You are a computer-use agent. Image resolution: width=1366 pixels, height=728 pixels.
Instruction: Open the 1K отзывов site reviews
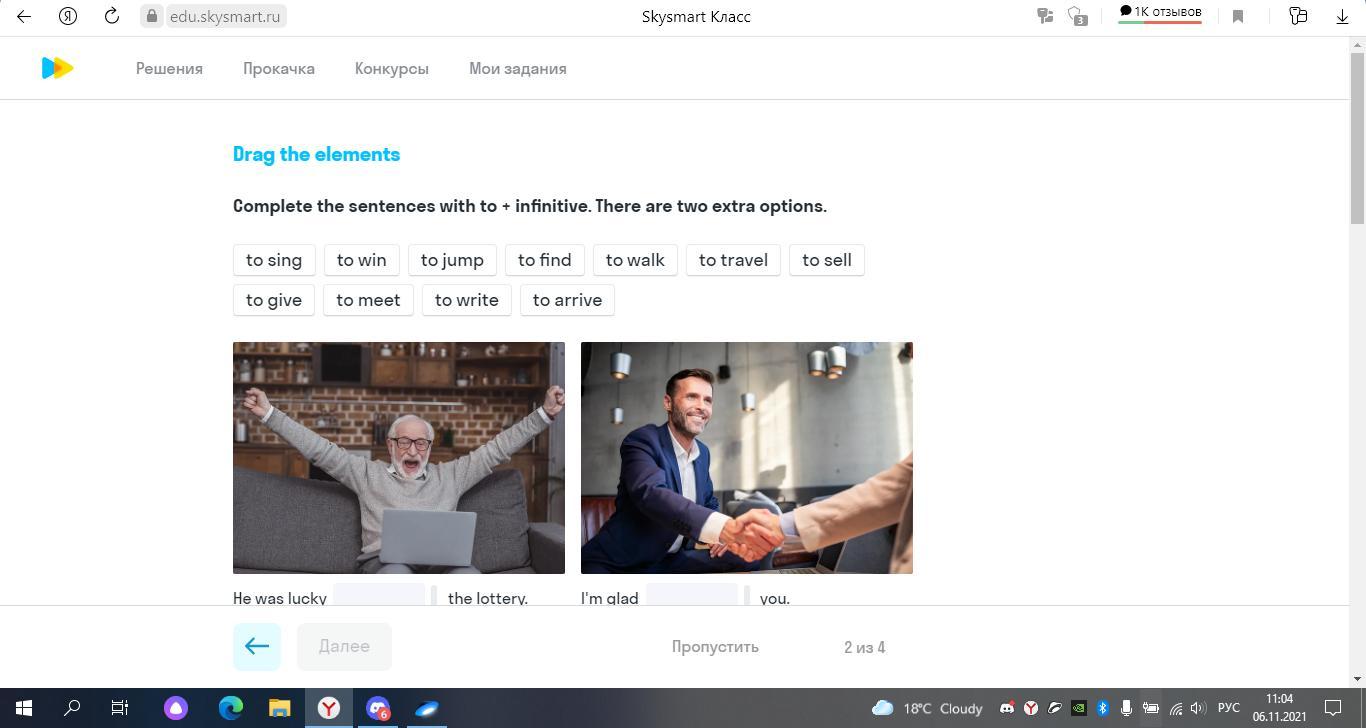click(1160, 14)
